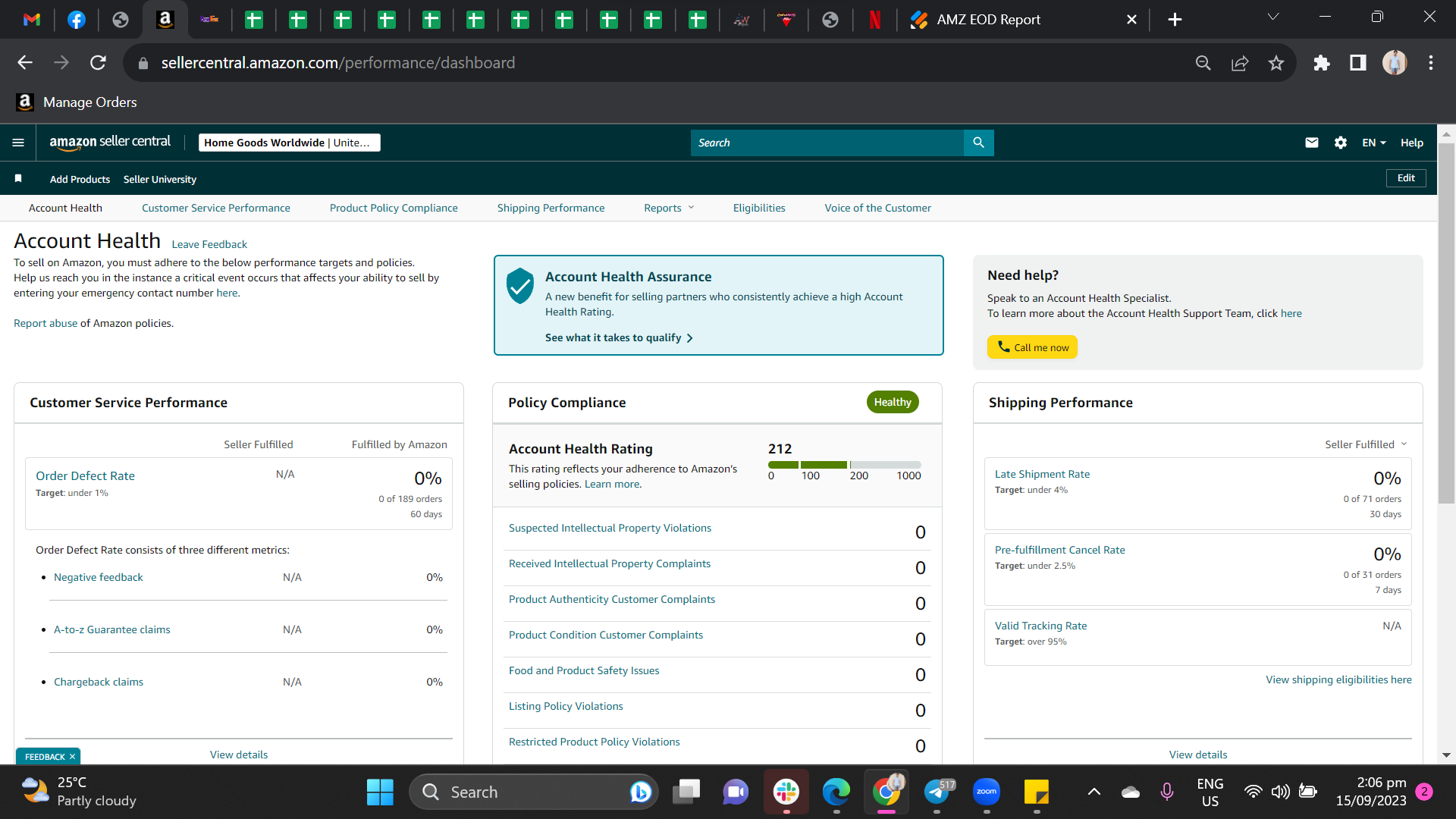
Task: Open Slack from the taskbar
Action: pyautogui.click(x=786, y=792)
